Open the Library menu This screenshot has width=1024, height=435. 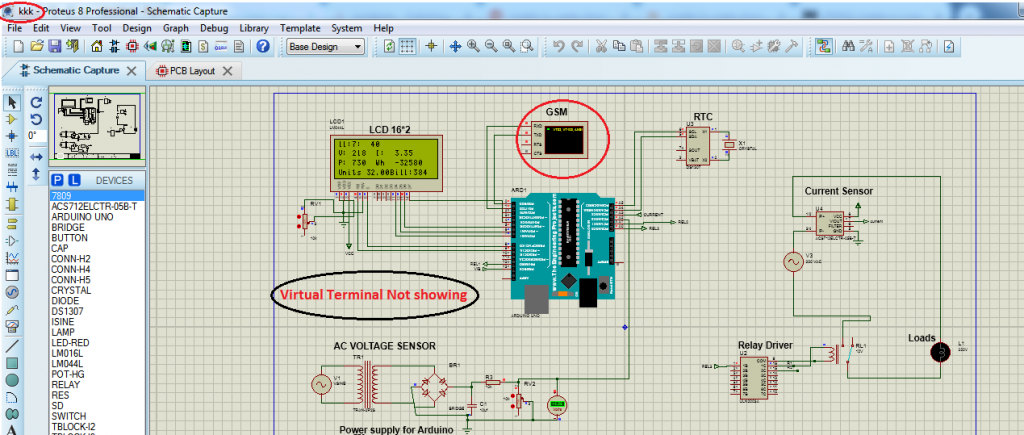pos(254,28)
